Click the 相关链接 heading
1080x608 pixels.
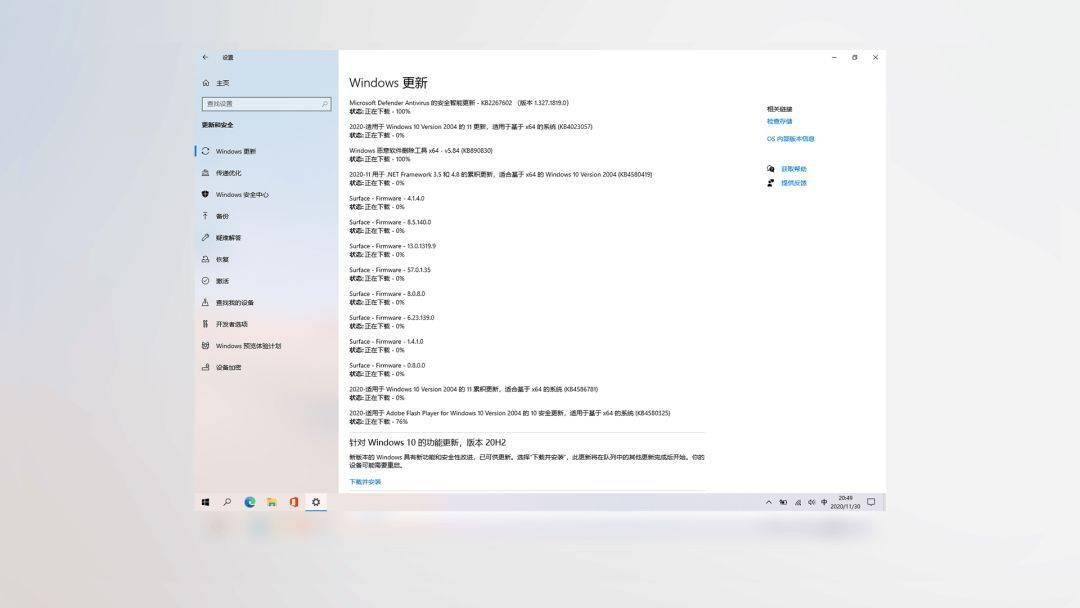coord(779,109)
